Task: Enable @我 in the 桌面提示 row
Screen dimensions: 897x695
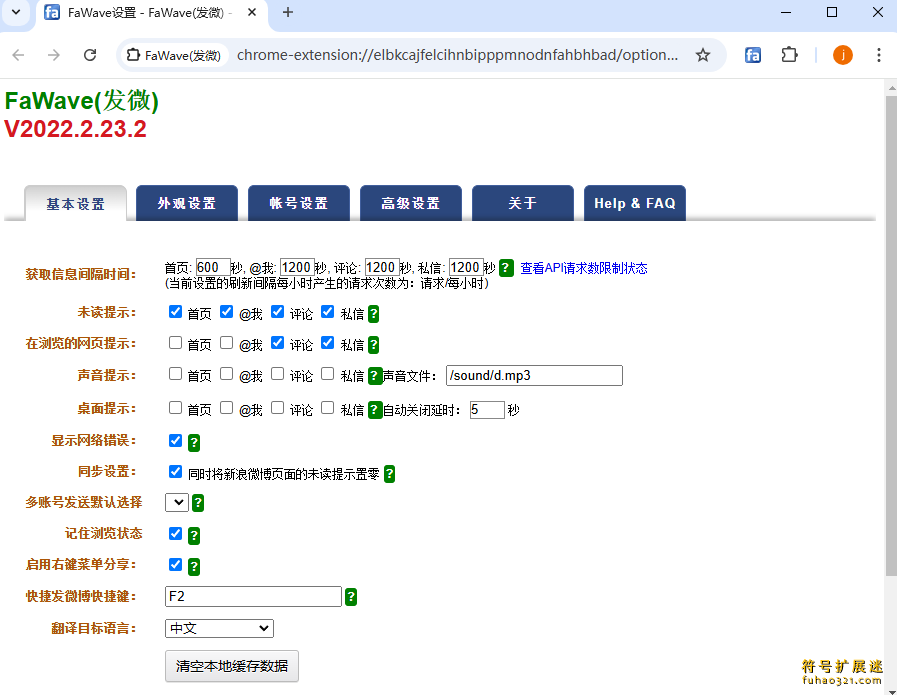Action: pos(227,408)
